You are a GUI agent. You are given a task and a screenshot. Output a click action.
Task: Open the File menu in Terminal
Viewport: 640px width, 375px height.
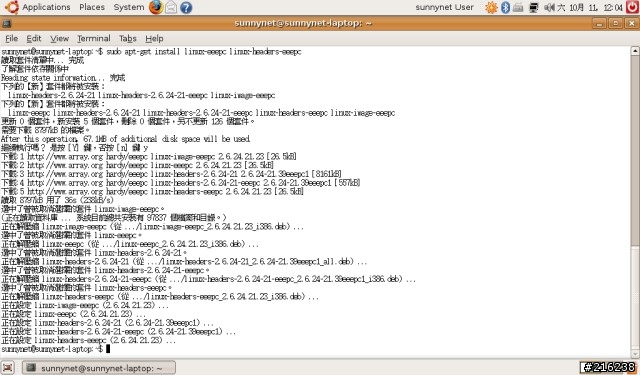coord(11,38)
